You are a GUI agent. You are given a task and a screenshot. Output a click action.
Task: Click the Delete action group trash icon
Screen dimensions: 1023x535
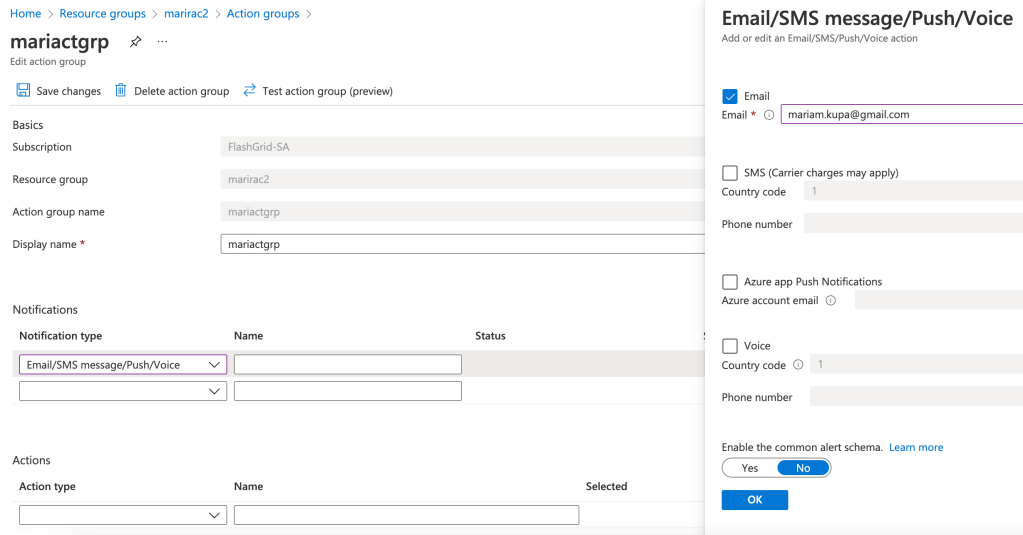tap(121, 91)
